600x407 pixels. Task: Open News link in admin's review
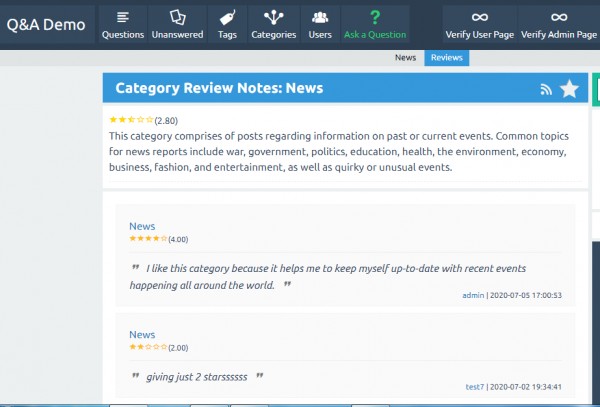(142, 226)
